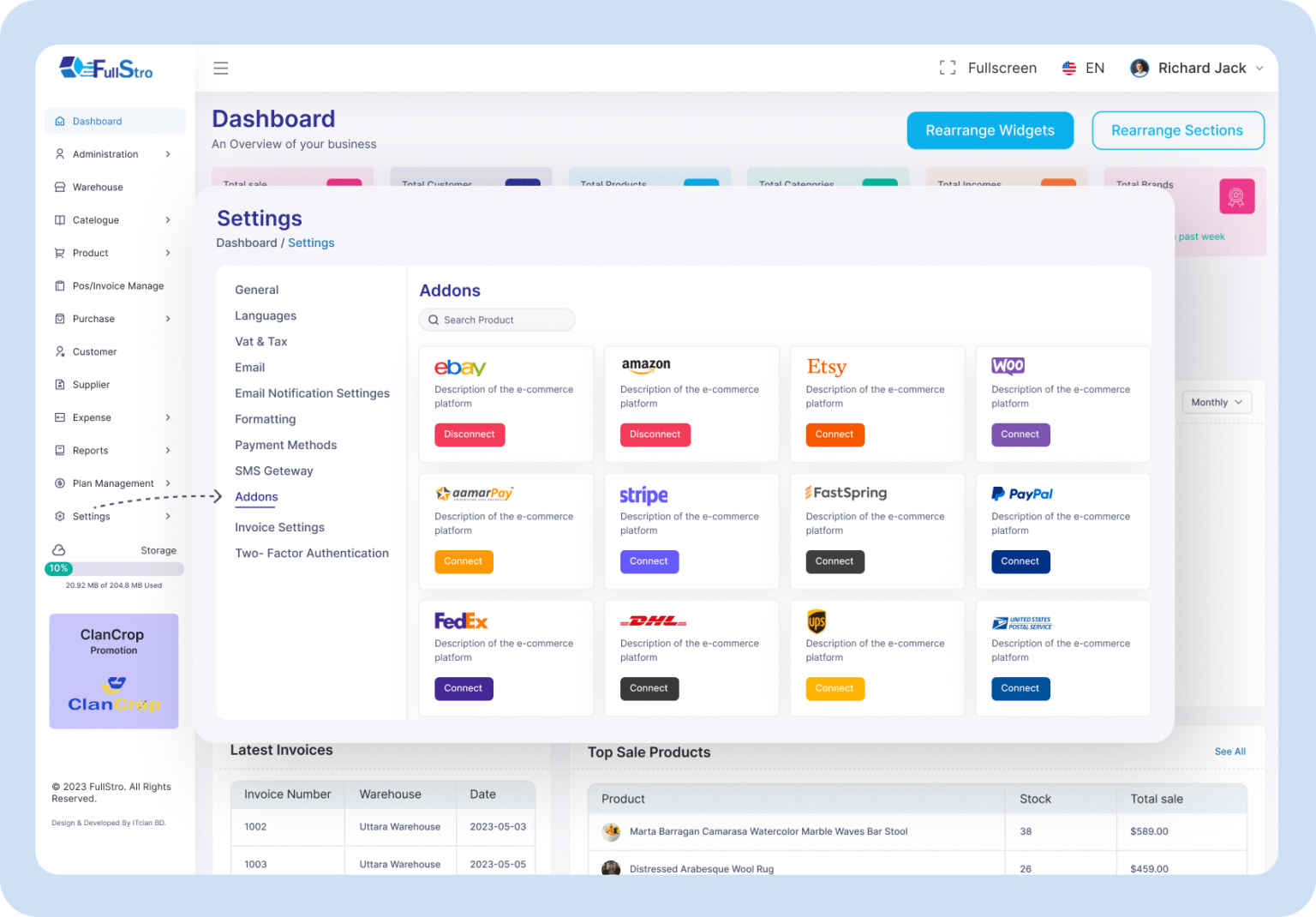Screen dimensions: 1316x917
Task: Enter Fullscreen using the top bar icon
Action: click(947, 68)
